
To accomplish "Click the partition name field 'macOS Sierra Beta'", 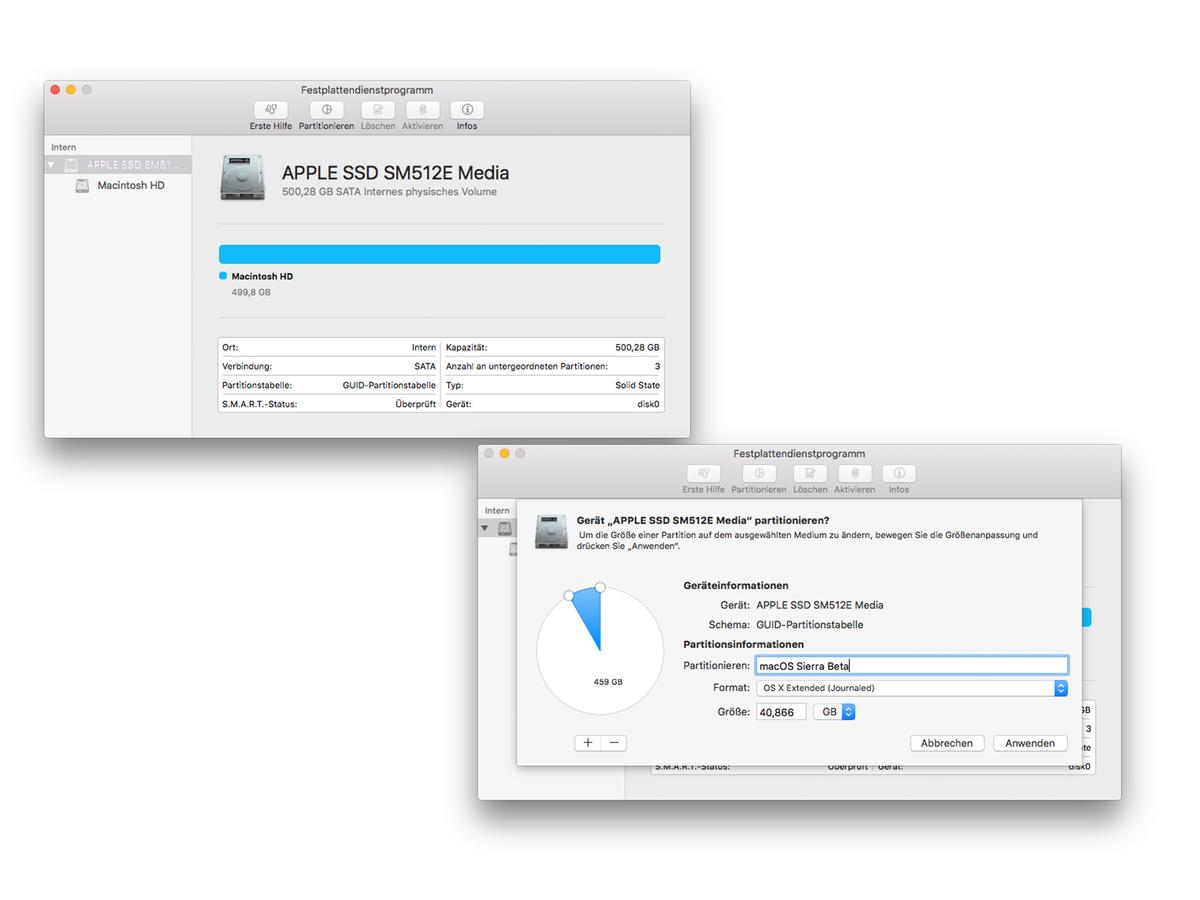I will point(912,665).
